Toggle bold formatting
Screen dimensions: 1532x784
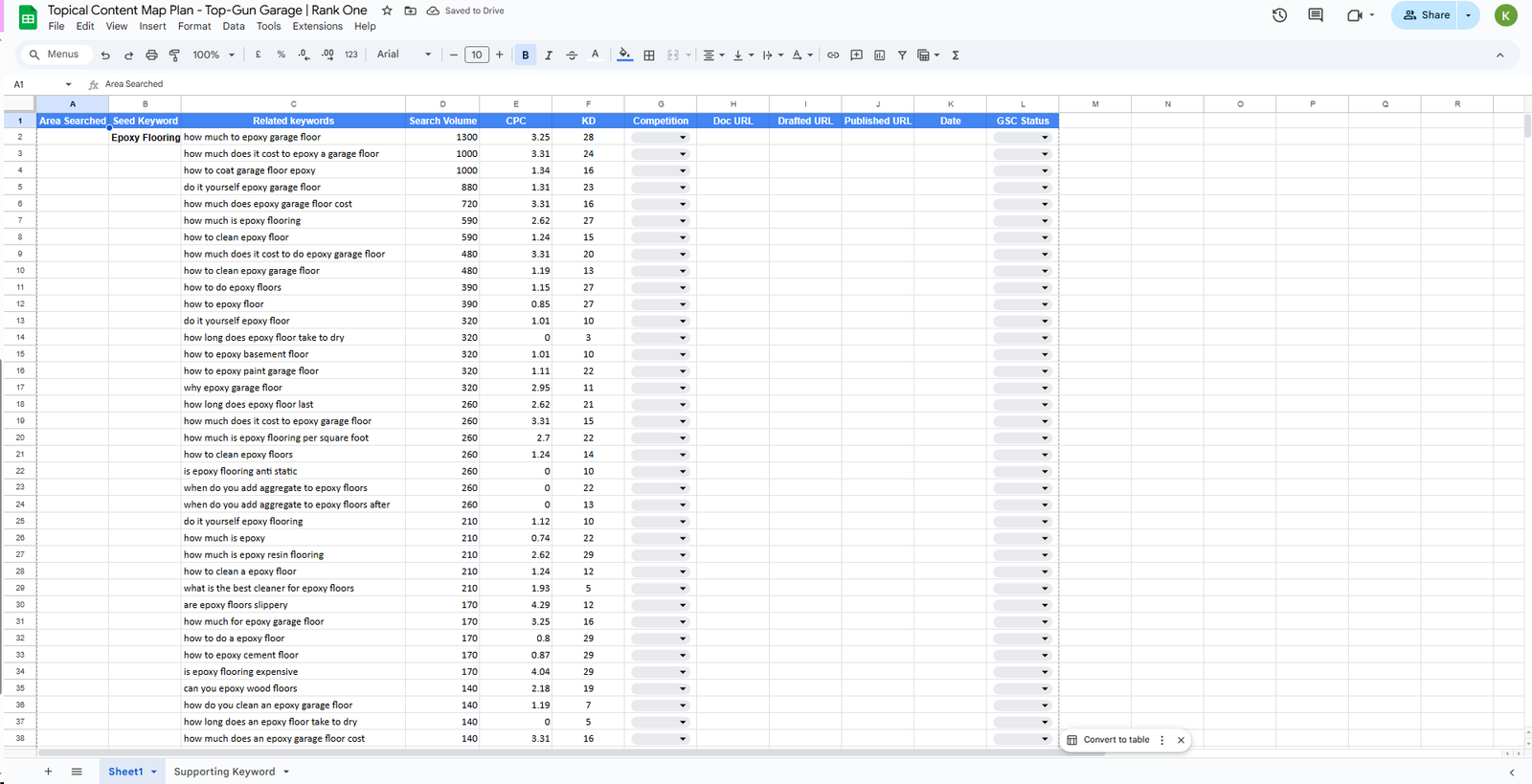(526, 56)
